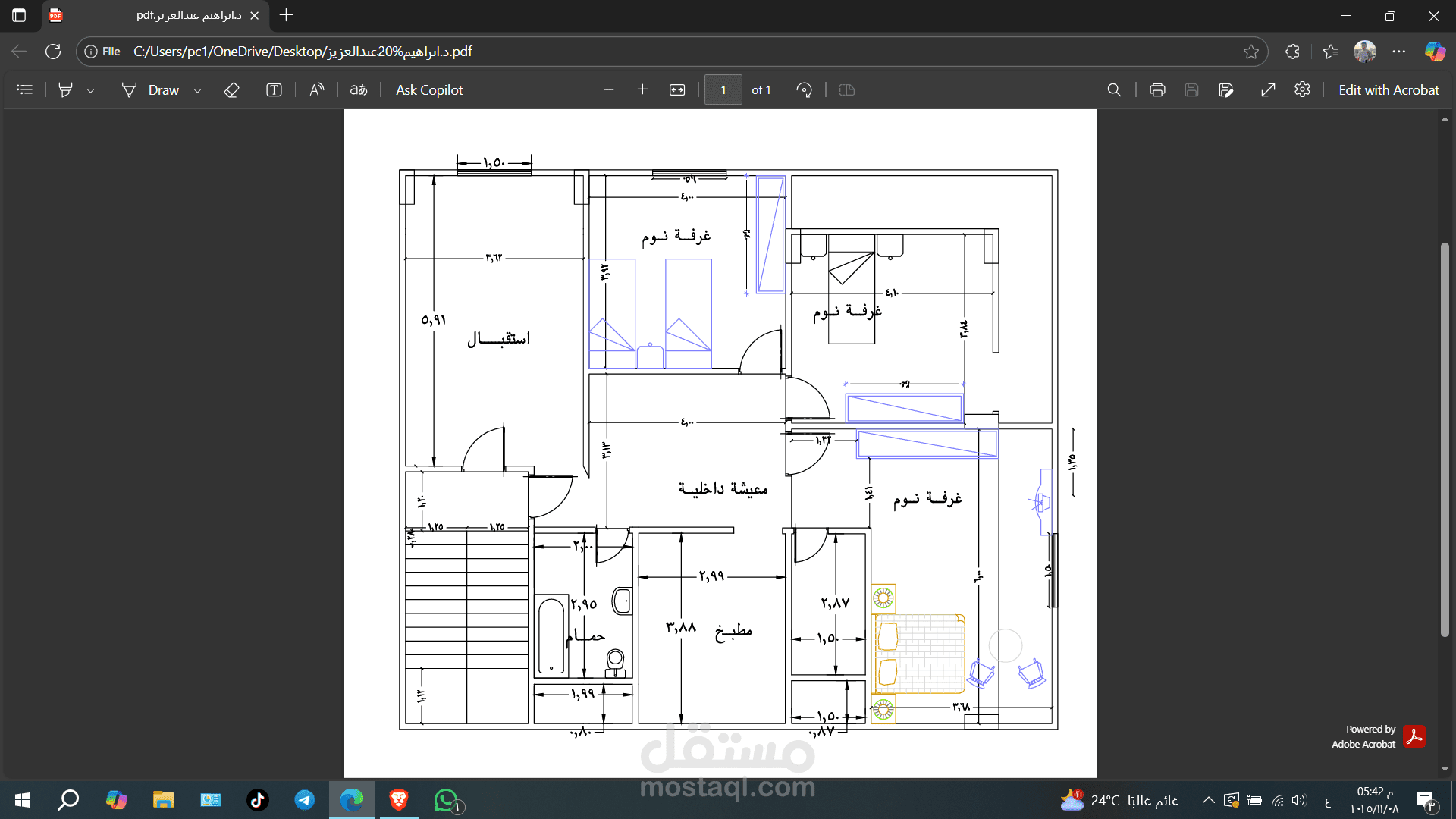The height and width of the screenshot is (819, 1456).
Task: Open the tab actions menu
Action: coord(19,15)
